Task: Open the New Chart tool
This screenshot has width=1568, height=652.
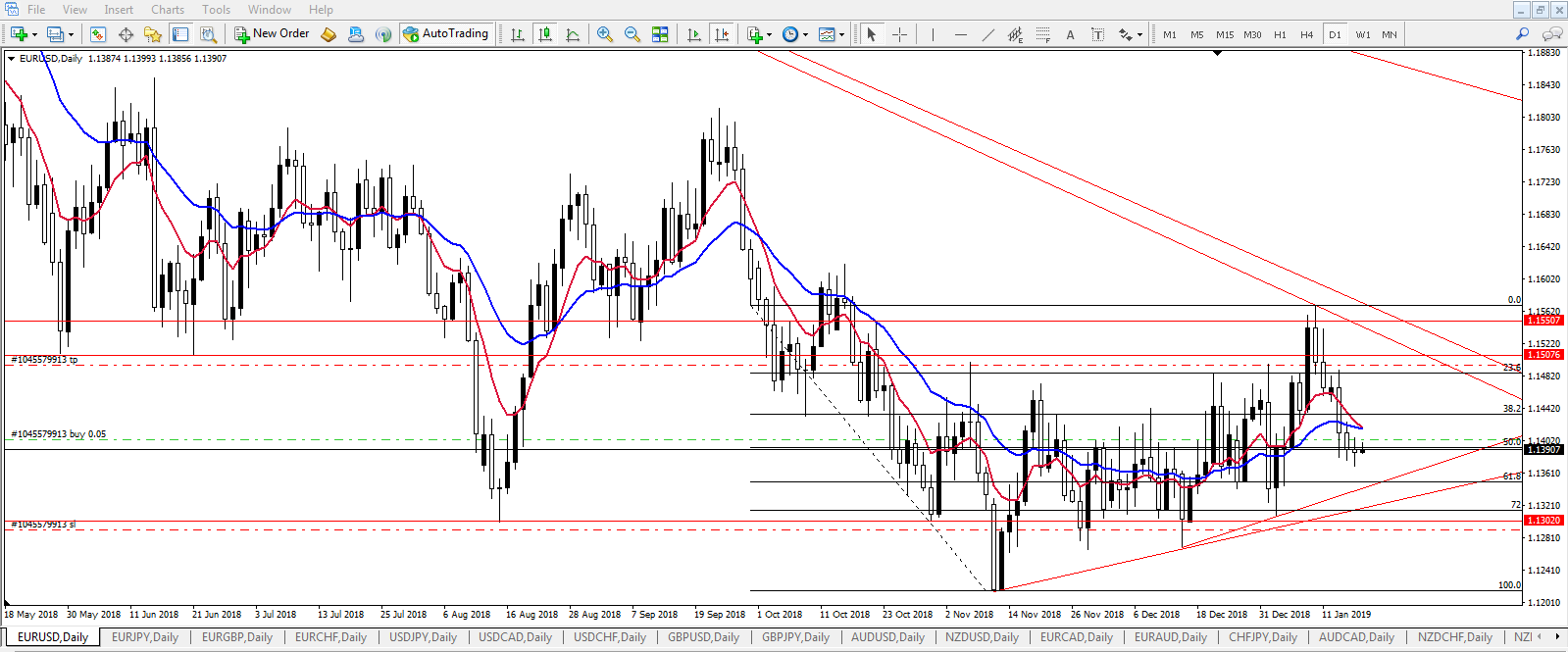Action: coord(18,34)
